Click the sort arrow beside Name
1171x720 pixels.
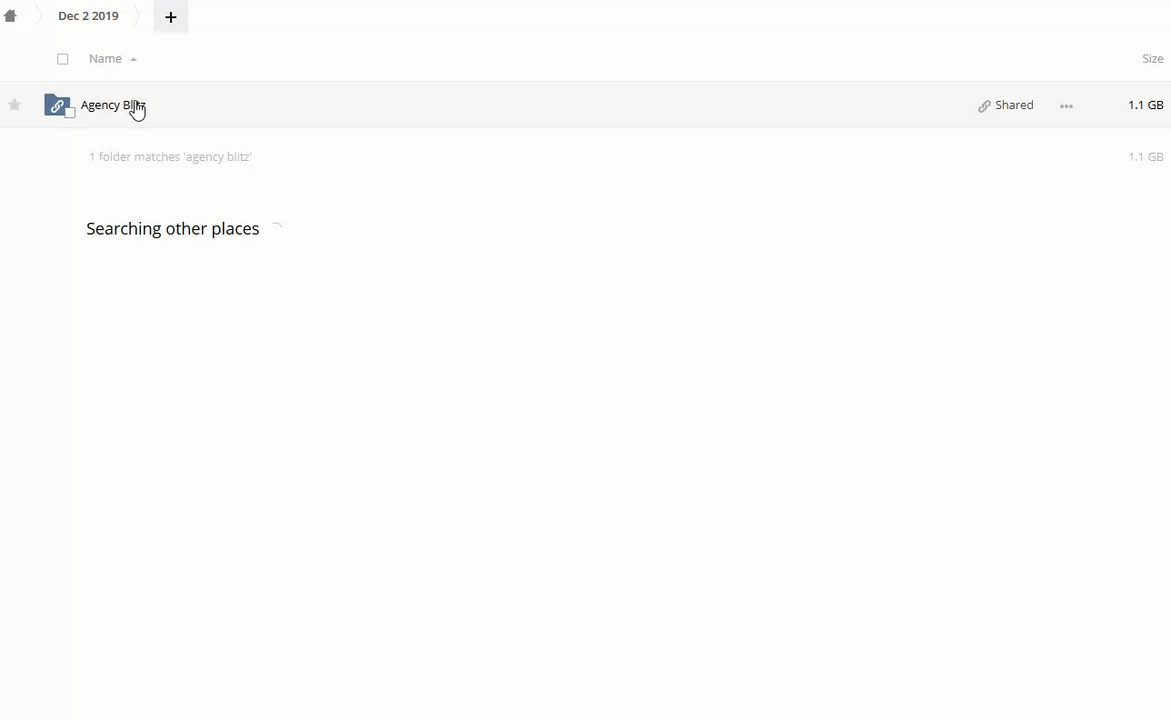(133, 60)
